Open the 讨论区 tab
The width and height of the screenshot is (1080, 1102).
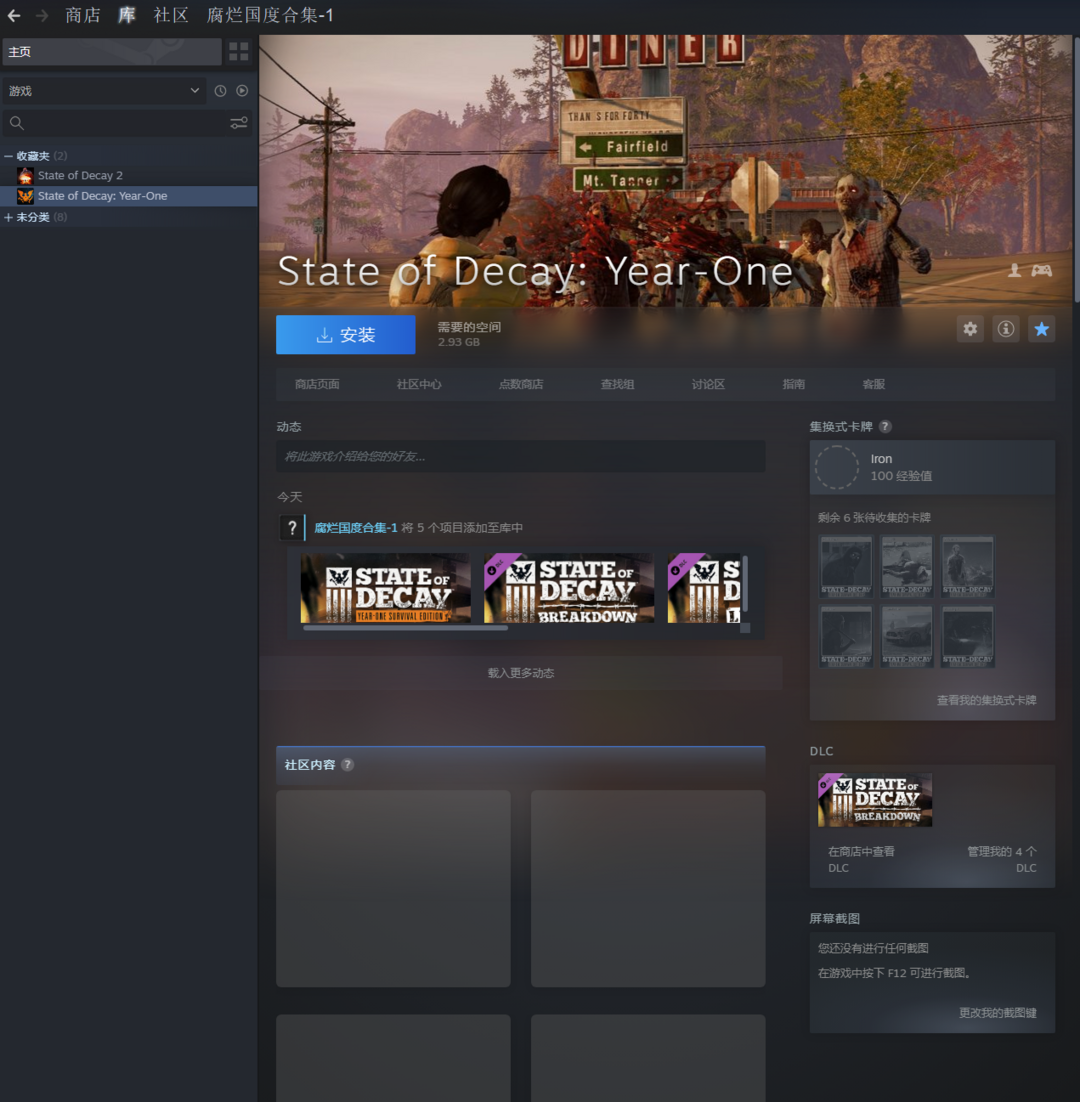pyautogui.click(x=708, y=384)
